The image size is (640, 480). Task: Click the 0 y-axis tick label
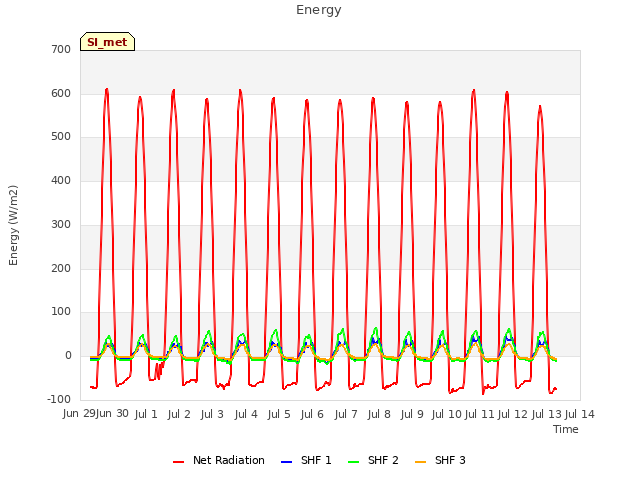(68, 356)
